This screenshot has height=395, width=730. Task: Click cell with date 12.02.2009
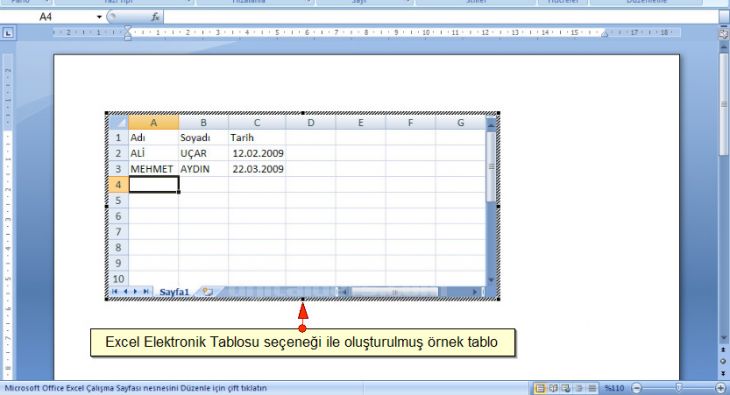tap(257, 153)
